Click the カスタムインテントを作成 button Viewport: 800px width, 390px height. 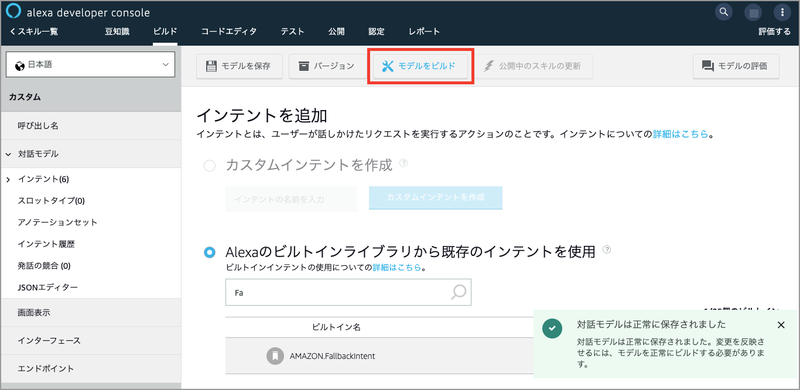(436, 198)
